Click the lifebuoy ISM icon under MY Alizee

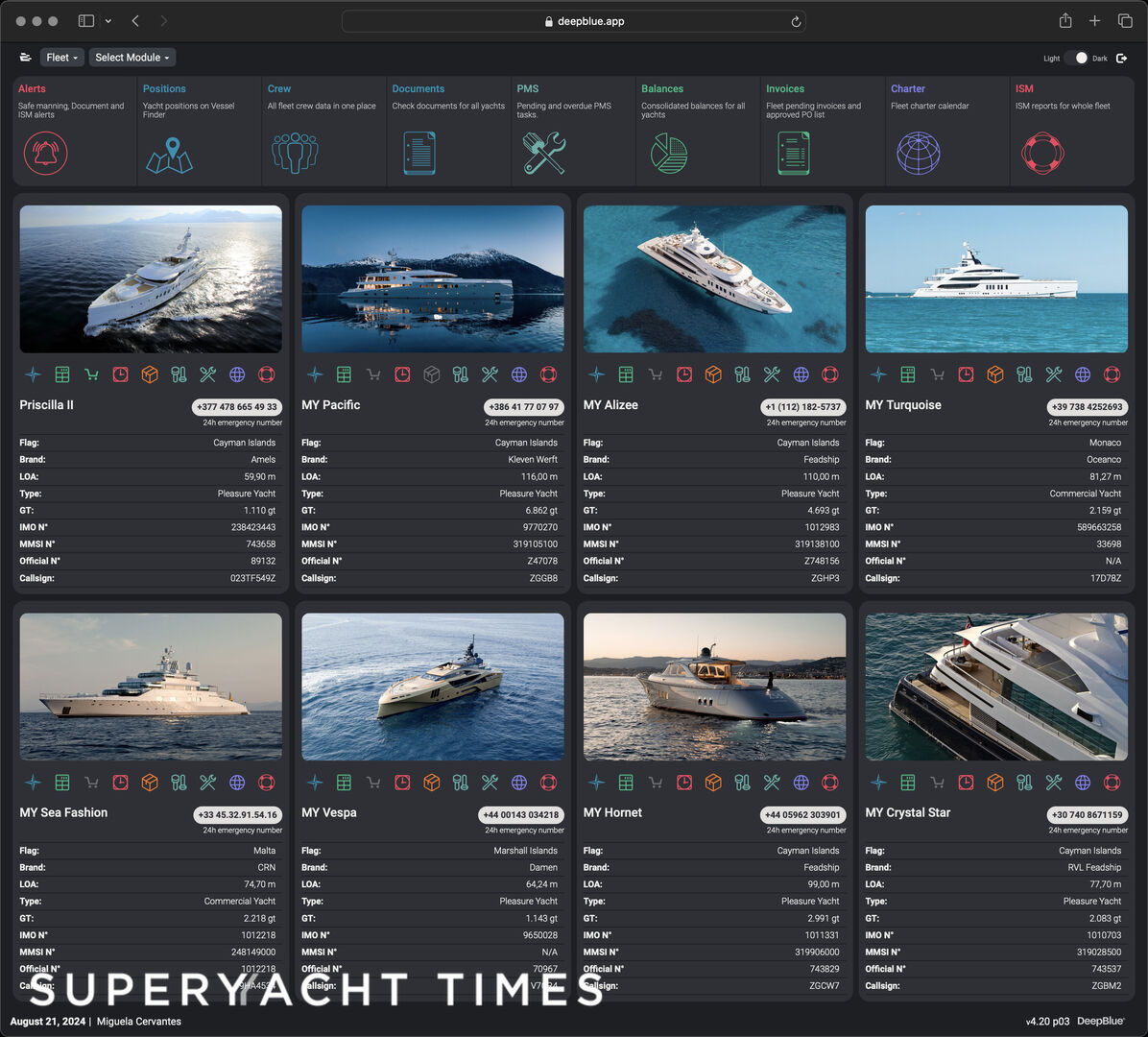point(830,374)
